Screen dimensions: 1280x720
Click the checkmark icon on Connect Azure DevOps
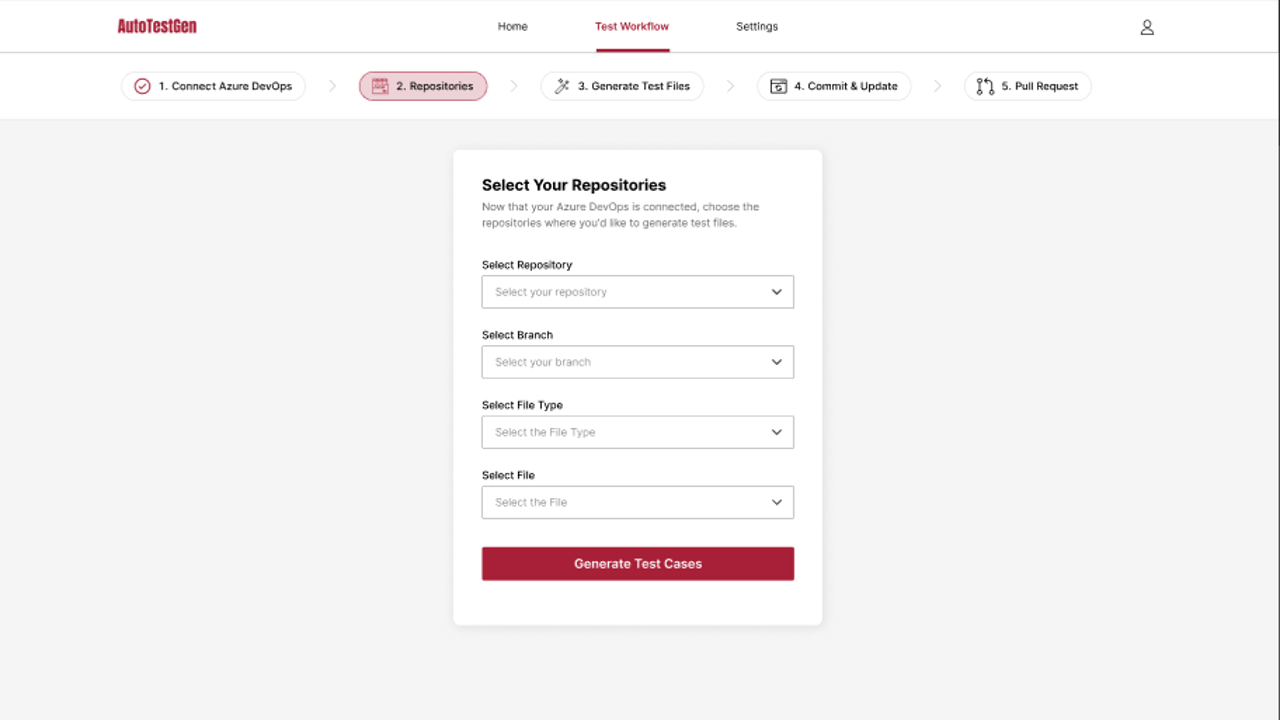(x=142, y=86)
